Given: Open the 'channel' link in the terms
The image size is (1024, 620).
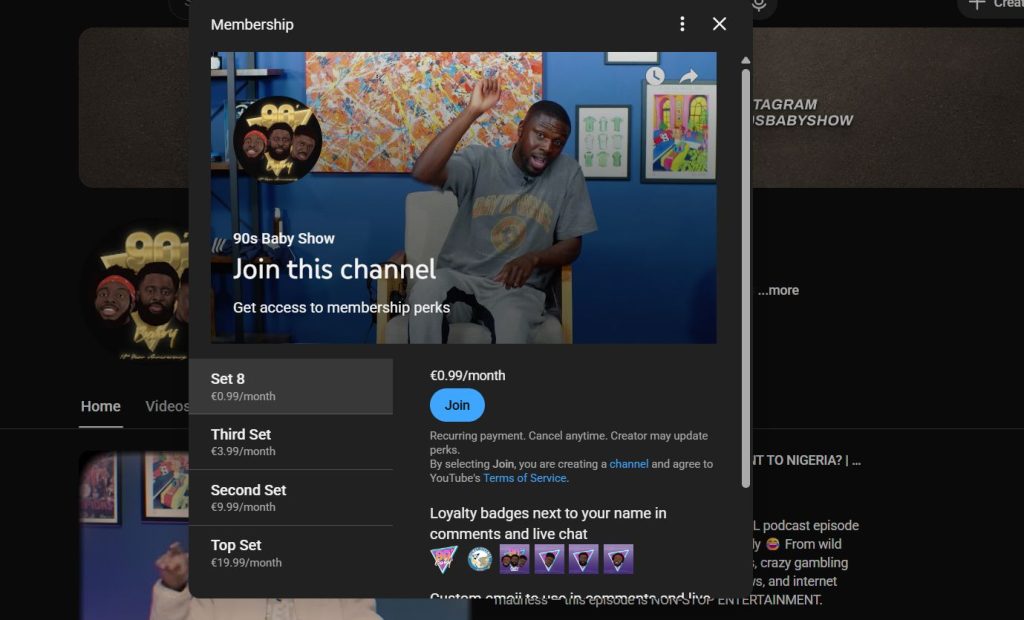Looking at the screenshot, I should pos(629,464).
